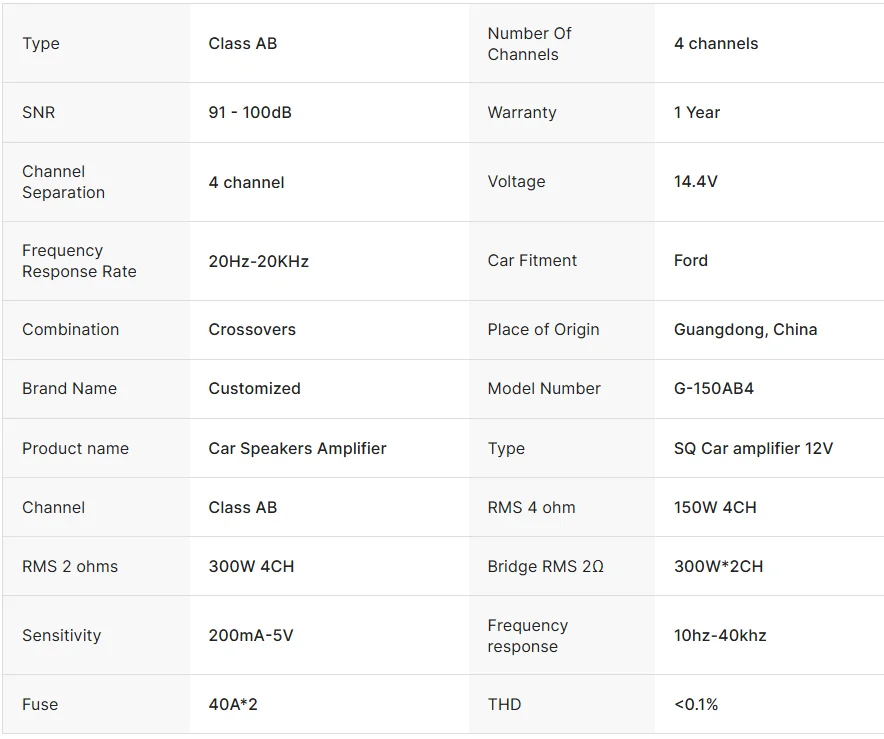The width and height of the screenshot is (884, 739).
Task: Click the 'Car Speakers Amplifier' product name
Action: (x=297, y=448)
